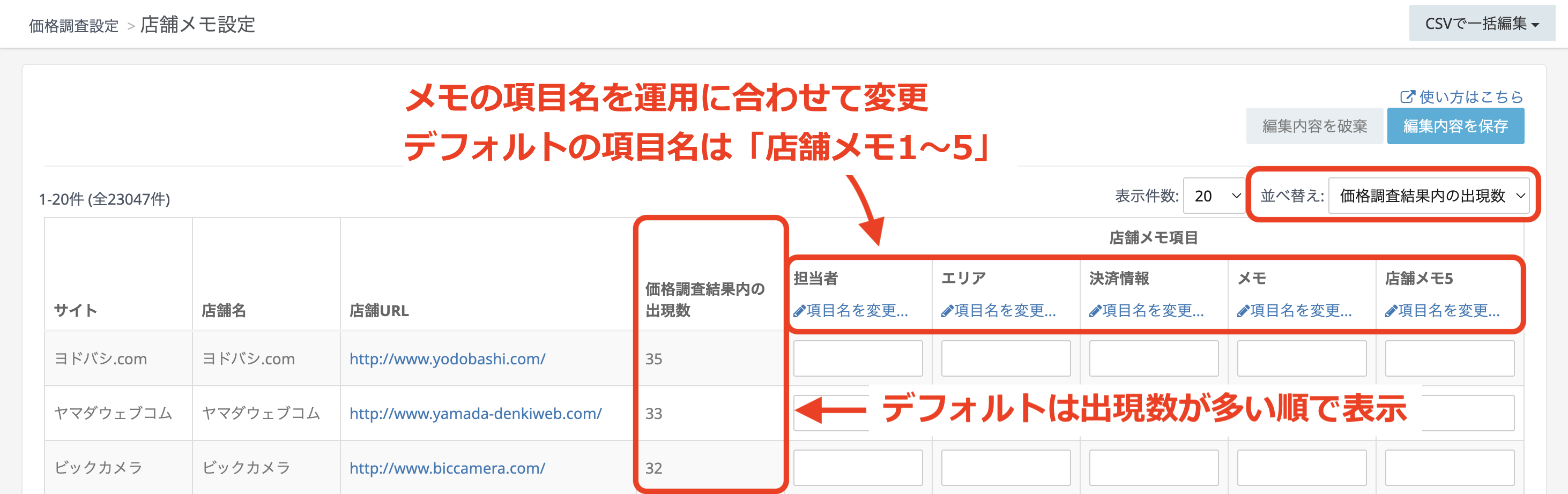The image size is (1568, 494).
Task: Open the CSVで一括編集 dropdown menu
Action: tap(1481, 24)
